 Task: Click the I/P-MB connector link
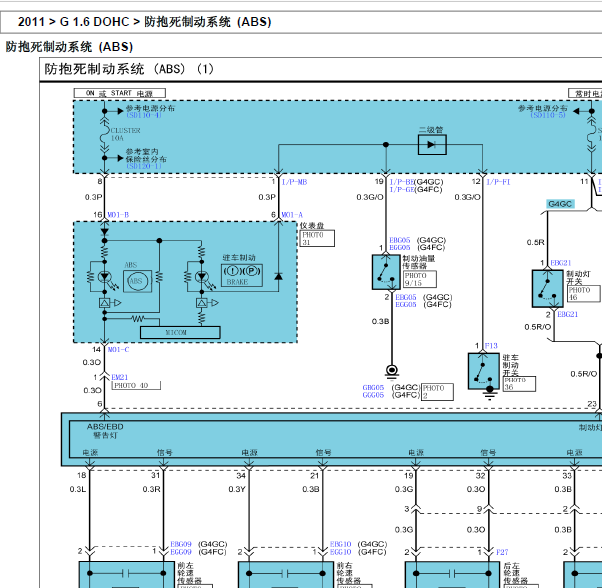(294, 182)
